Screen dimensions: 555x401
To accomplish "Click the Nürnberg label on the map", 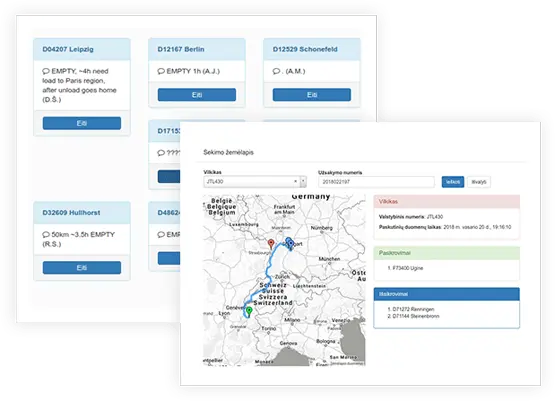I will click(321, 228).
